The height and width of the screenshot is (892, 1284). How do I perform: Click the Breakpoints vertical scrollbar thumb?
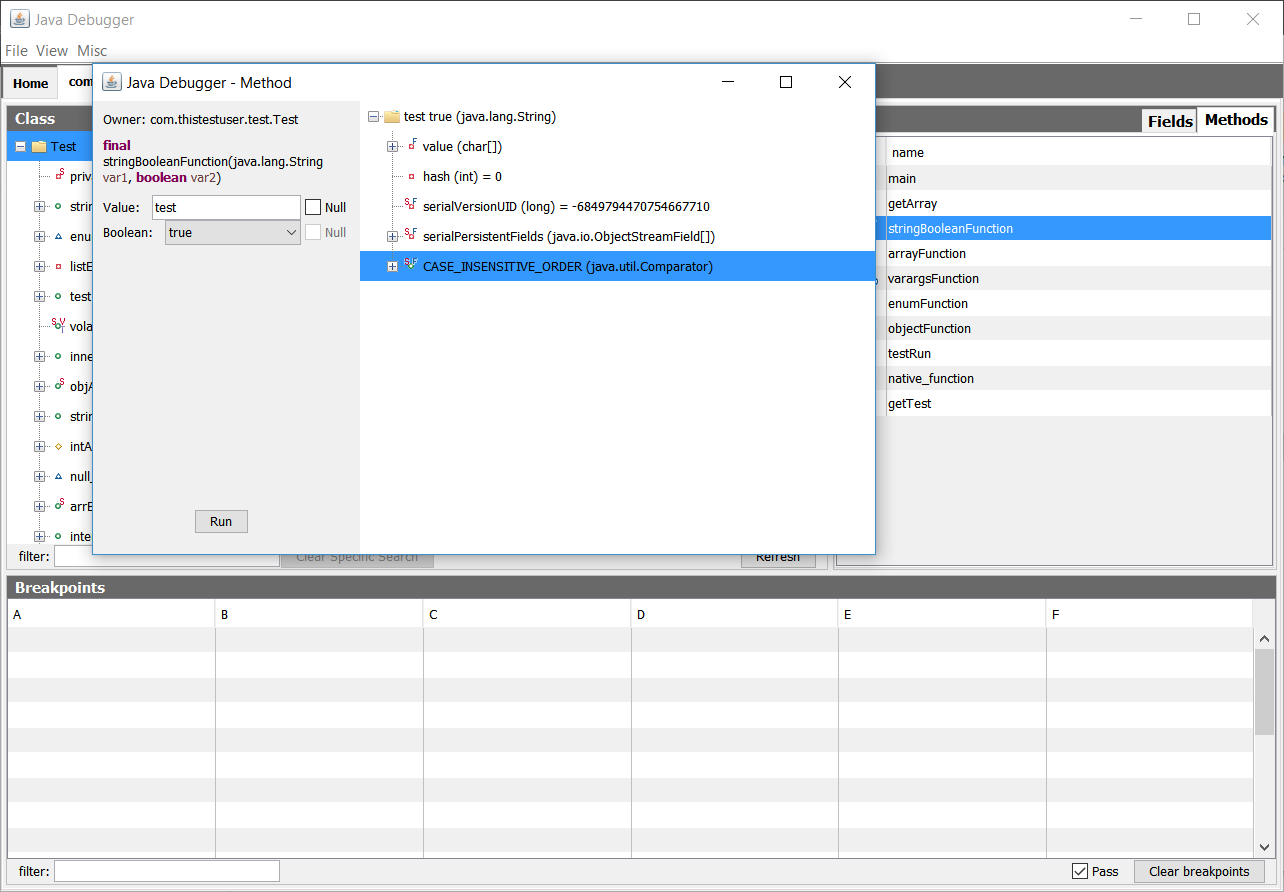click(1264, 691)
